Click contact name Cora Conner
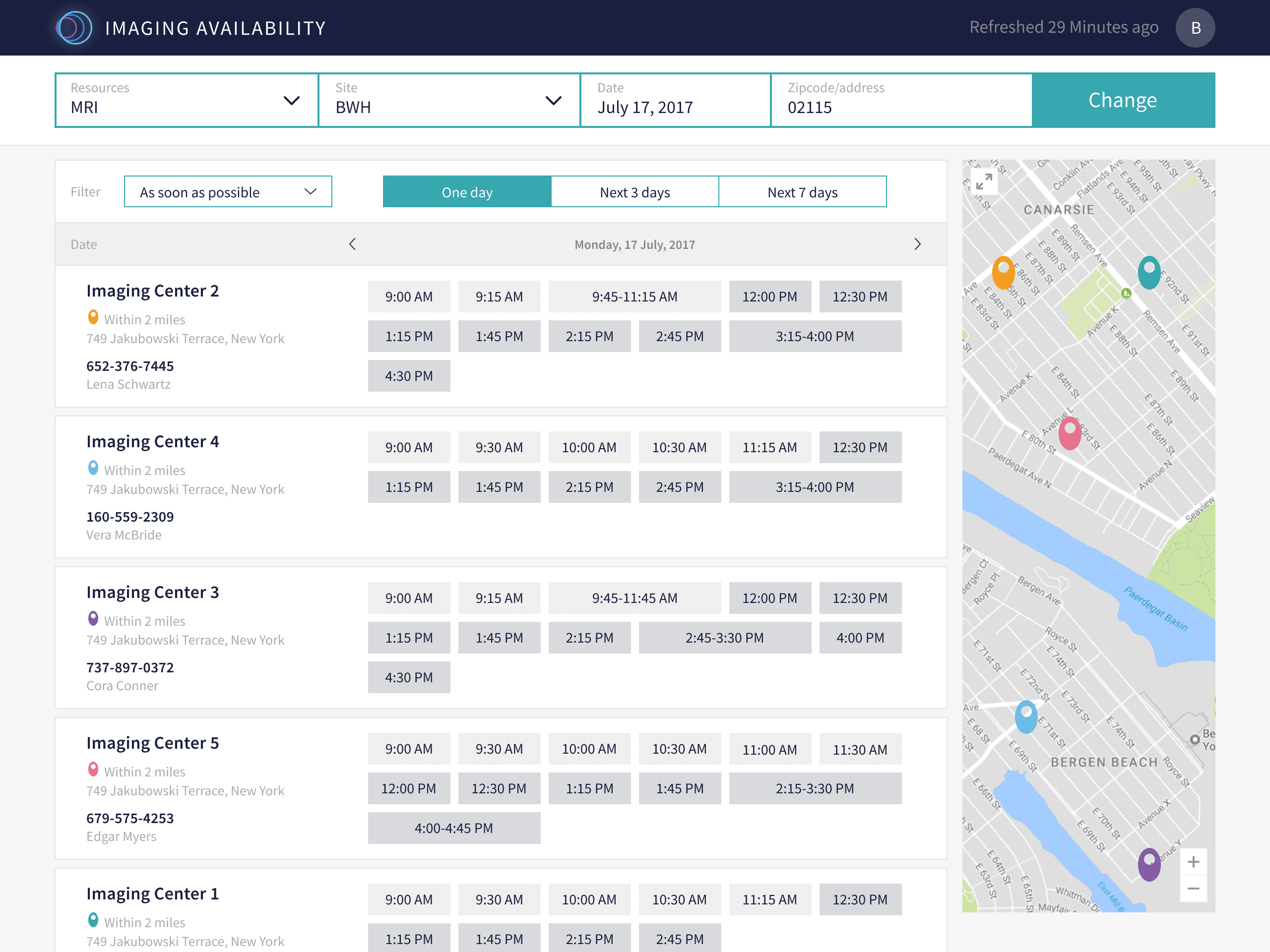This screenshot has width=1270, height=952. 123,686
